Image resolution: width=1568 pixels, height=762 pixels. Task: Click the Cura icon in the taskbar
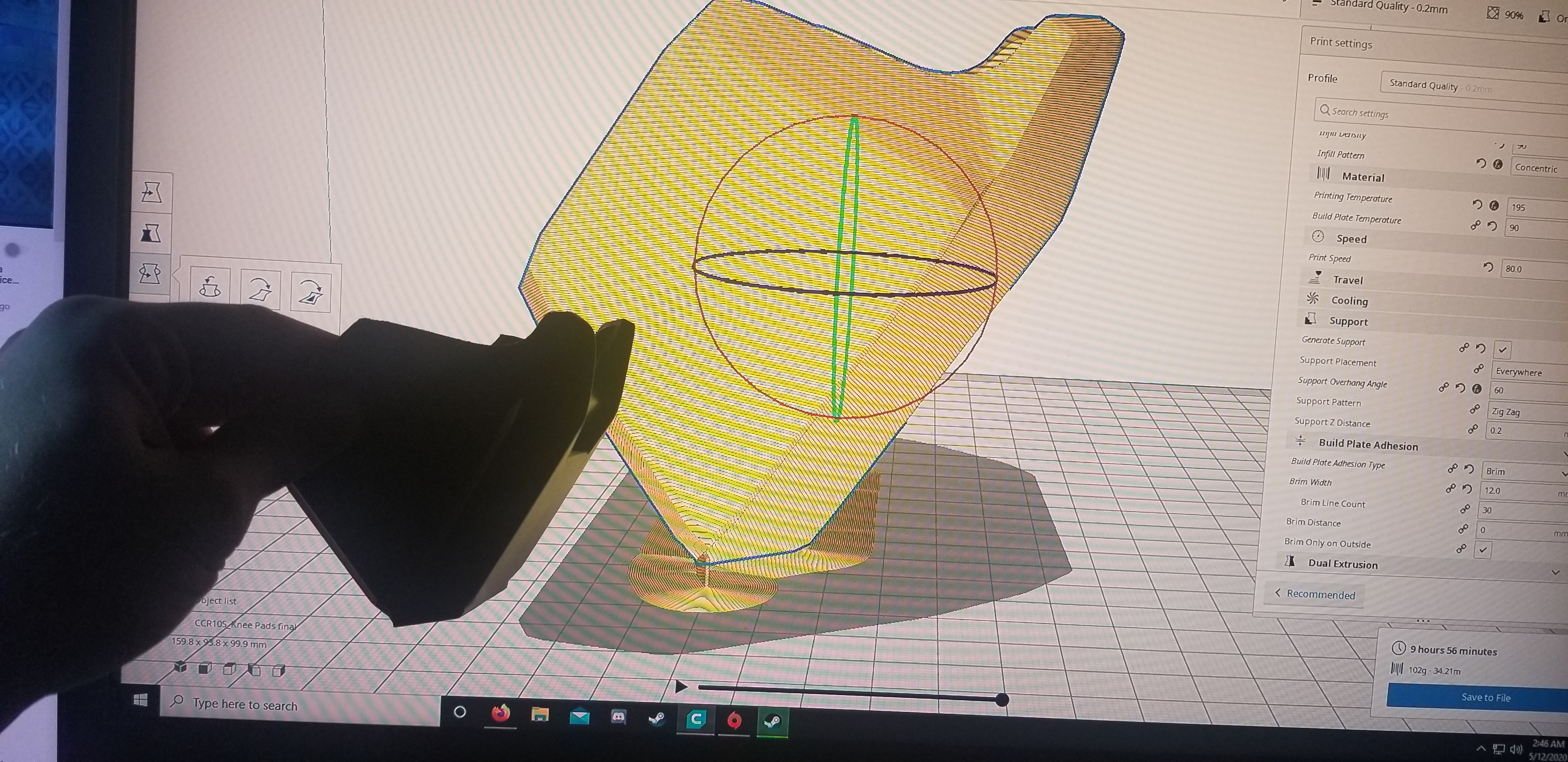[696, 720]
